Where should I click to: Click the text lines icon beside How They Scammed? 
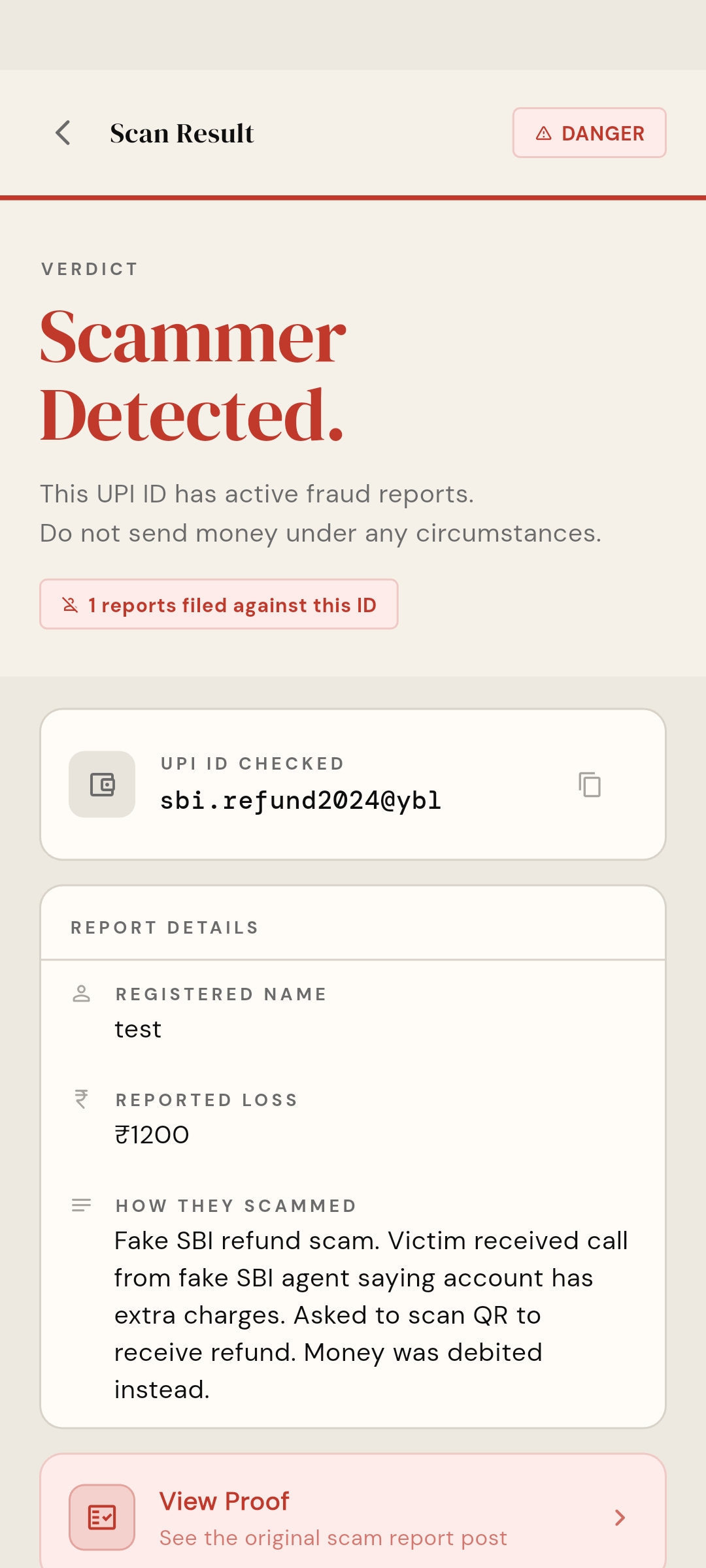coord(81,1205)
